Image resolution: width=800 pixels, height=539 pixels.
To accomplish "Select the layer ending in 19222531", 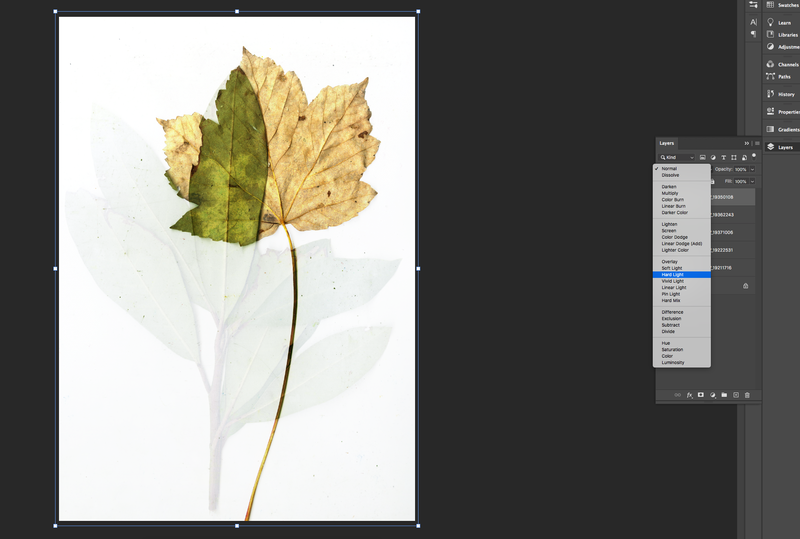I will coord(732,250).
